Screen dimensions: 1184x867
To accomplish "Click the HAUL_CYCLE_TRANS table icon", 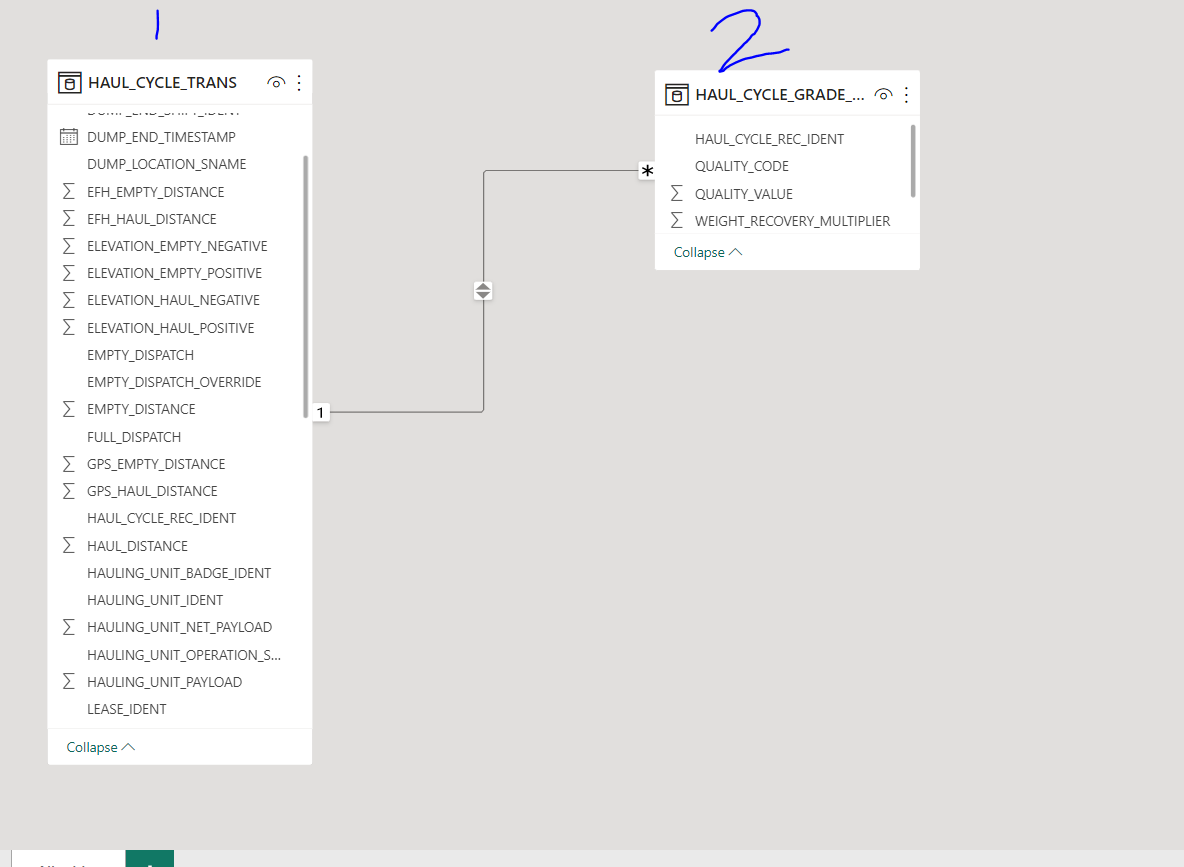I will [x=69, y=82].
